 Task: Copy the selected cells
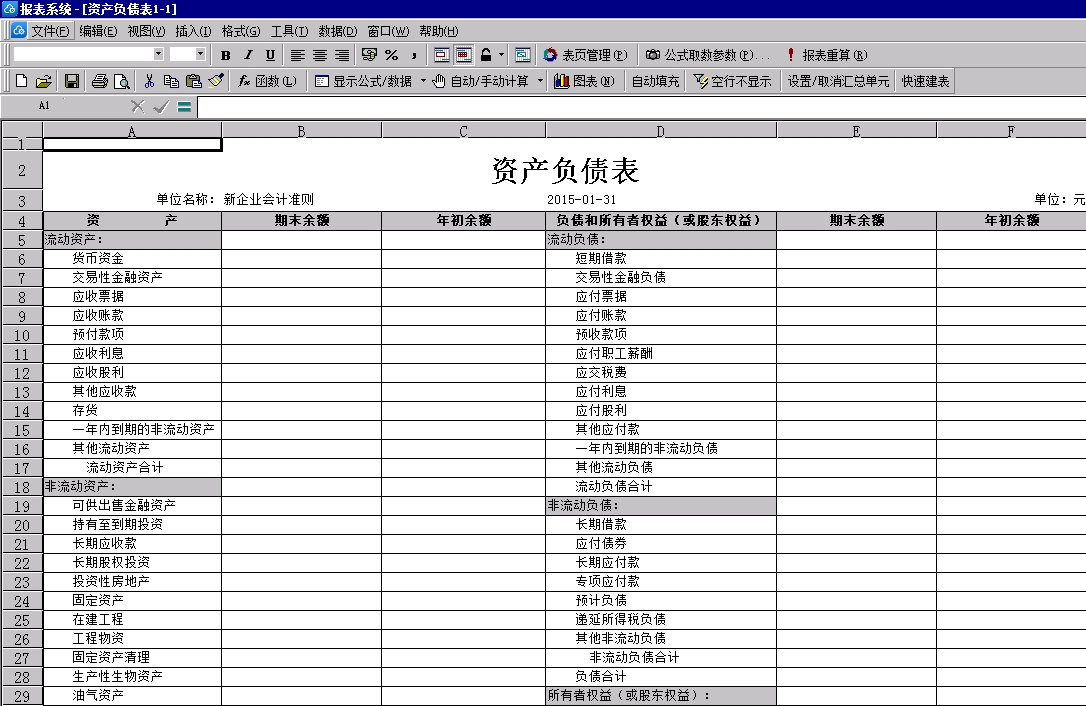[171, 81]
